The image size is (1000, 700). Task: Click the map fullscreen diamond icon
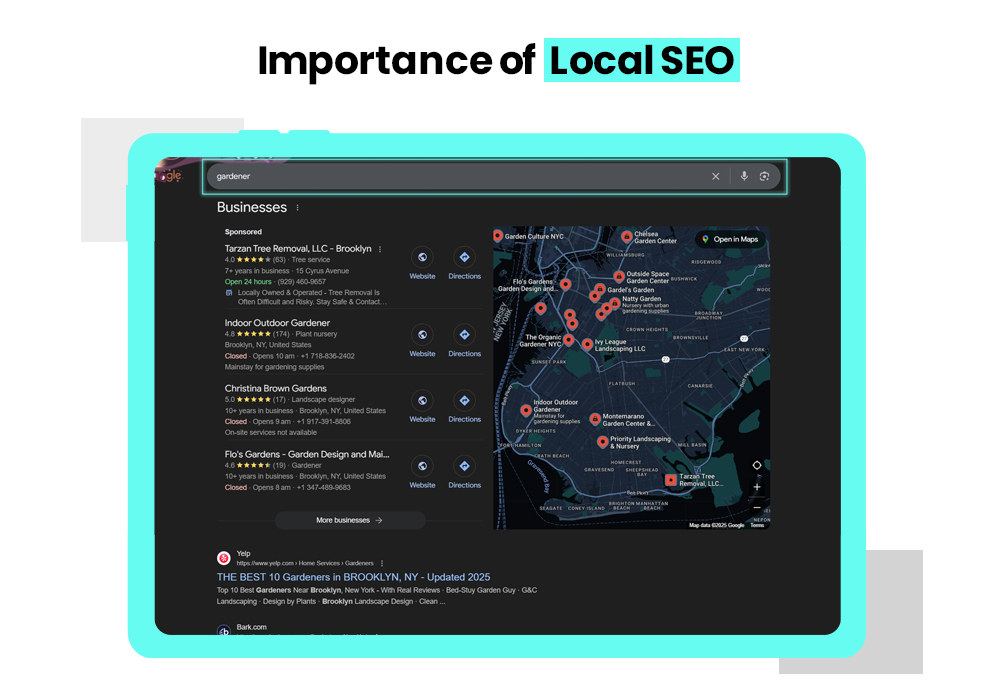(757, 464)
